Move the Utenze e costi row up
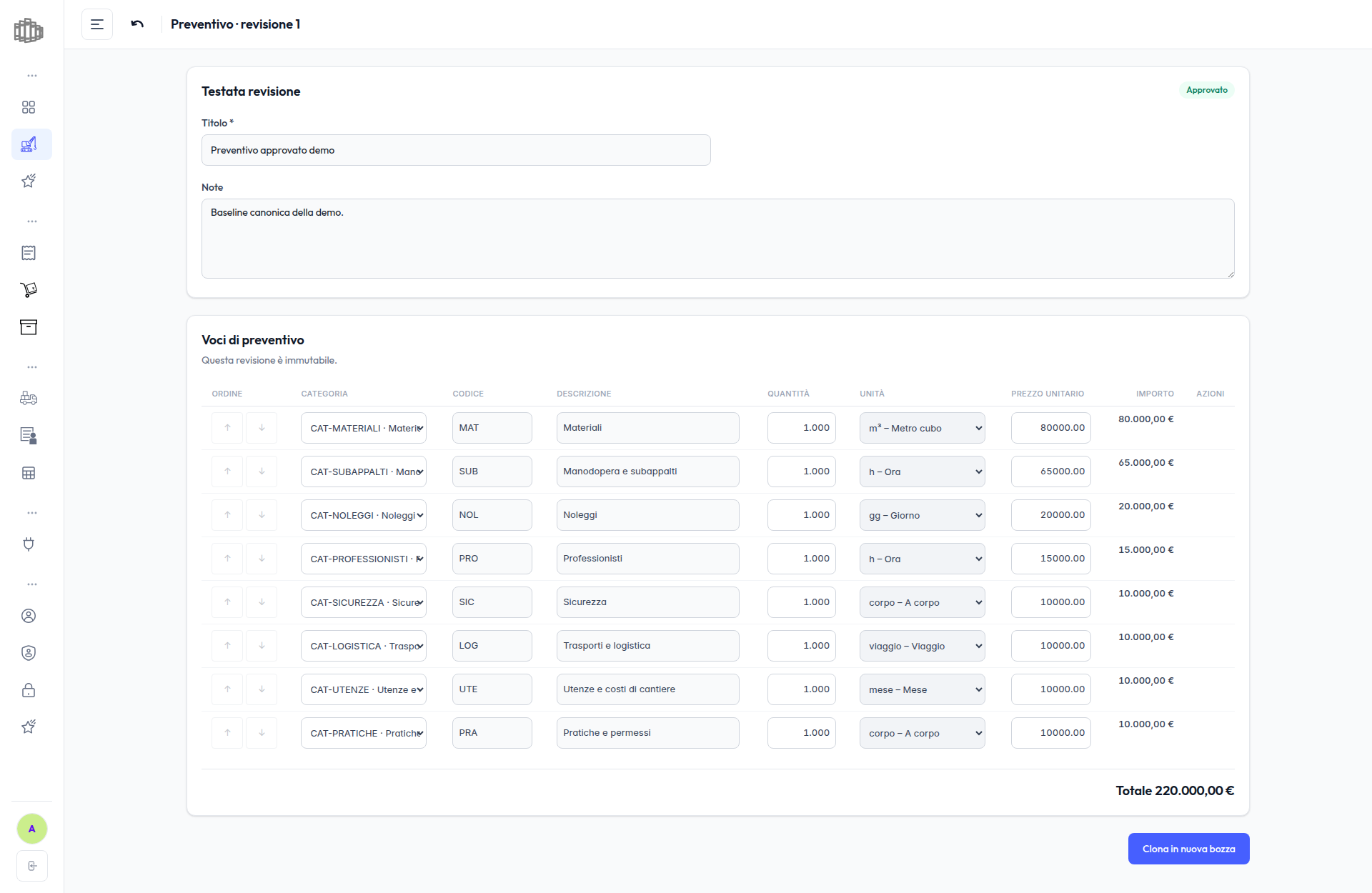Screen dimensions: 1372x893 pyautogui.click(x=227, y=689)
